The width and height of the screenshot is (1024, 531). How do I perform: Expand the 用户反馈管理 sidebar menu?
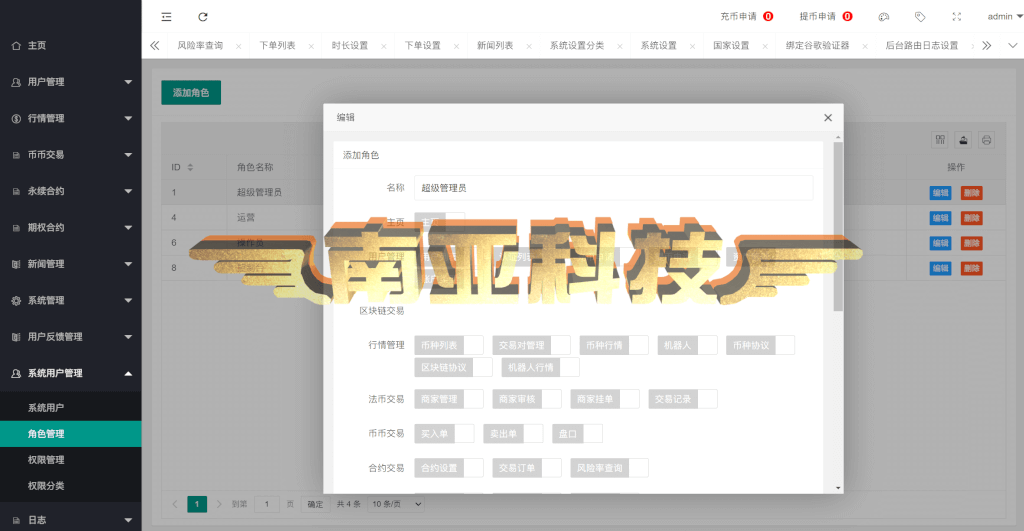coord(71,337)
